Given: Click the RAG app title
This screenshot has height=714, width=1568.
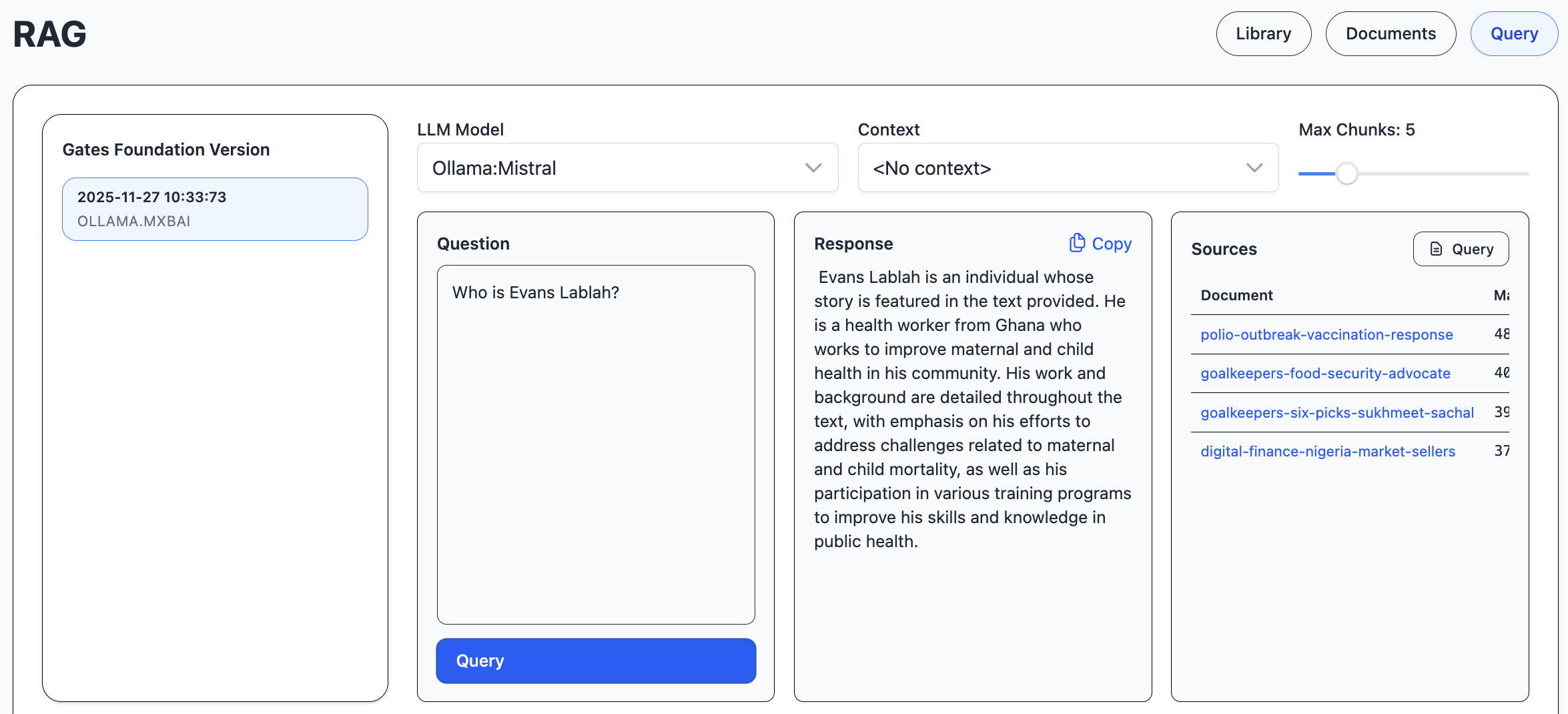Looking at the screenshot, I should click(50, 34).
